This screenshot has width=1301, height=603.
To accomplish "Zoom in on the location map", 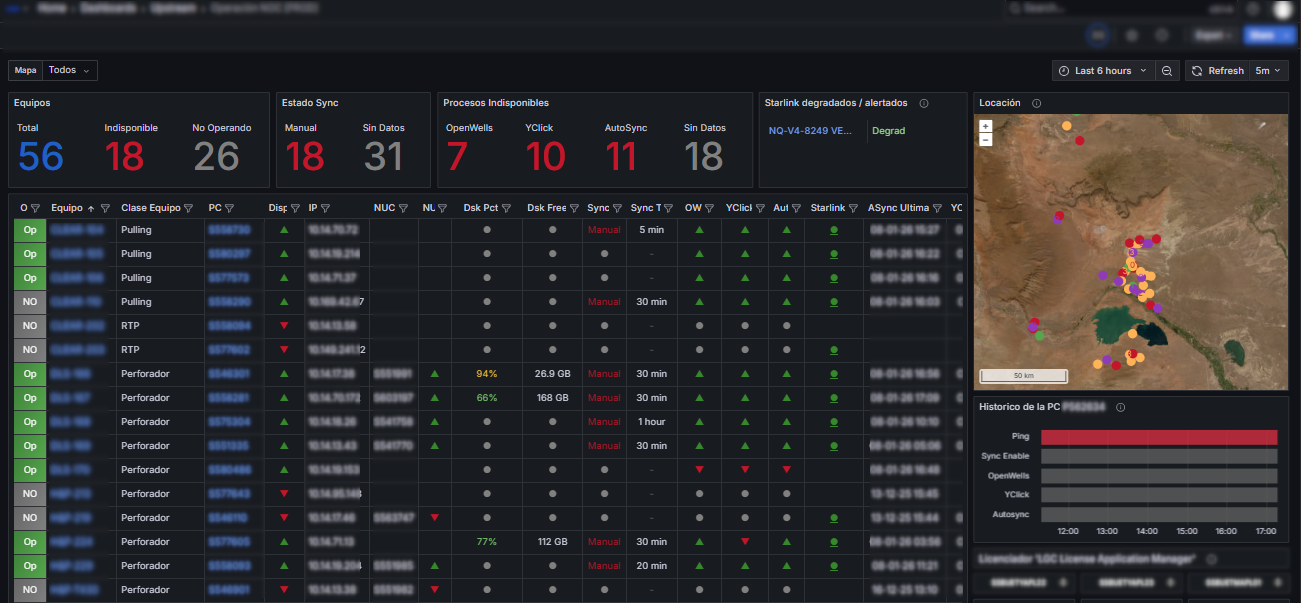I will point(985,128).
